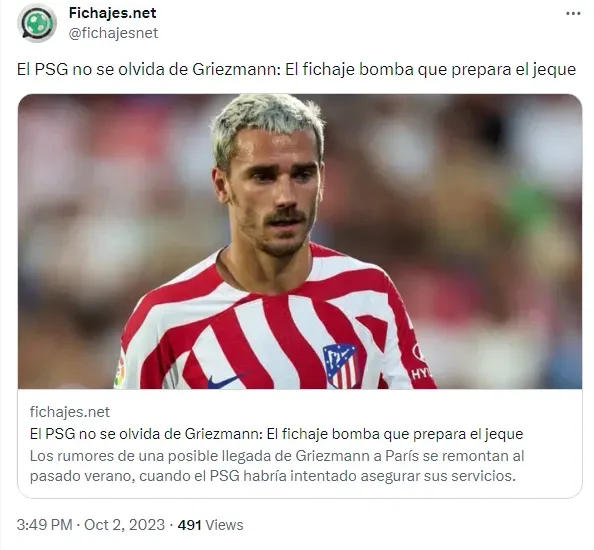Screen dimensions: 594x550
Task: Click the 3:49 PM timestamp
Action: tap(44, 525)
